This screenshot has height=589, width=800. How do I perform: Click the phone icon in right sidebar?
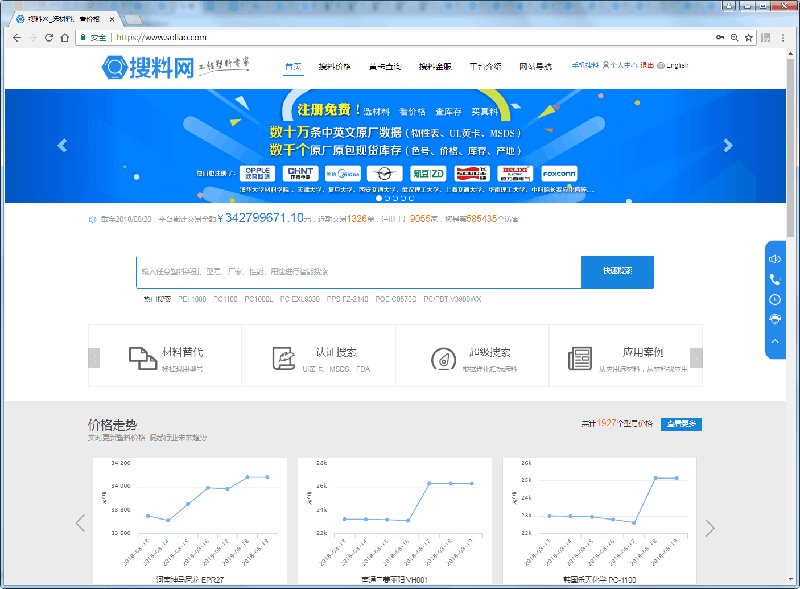point(775,279)
